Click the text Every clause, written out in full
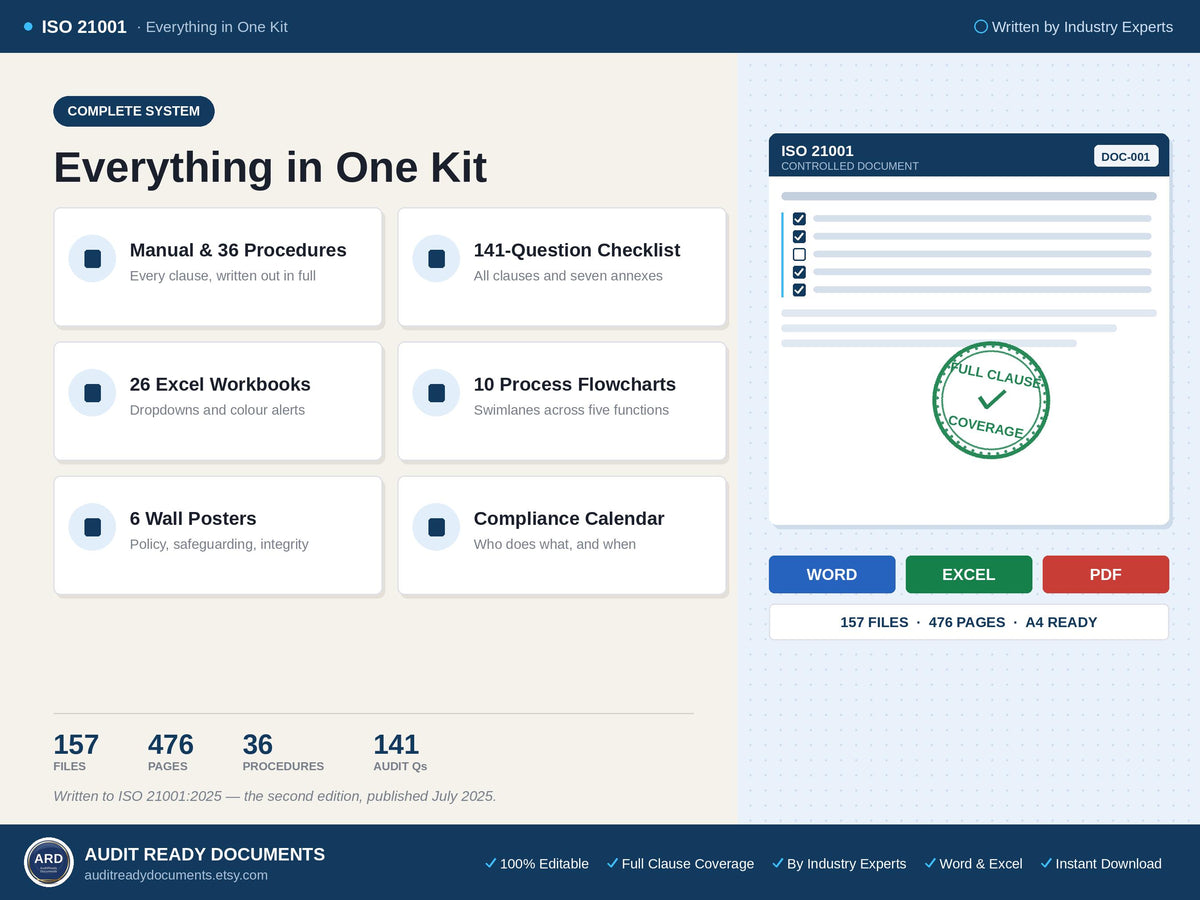Viewport: 1200px width, 900px height. (223, 276)
